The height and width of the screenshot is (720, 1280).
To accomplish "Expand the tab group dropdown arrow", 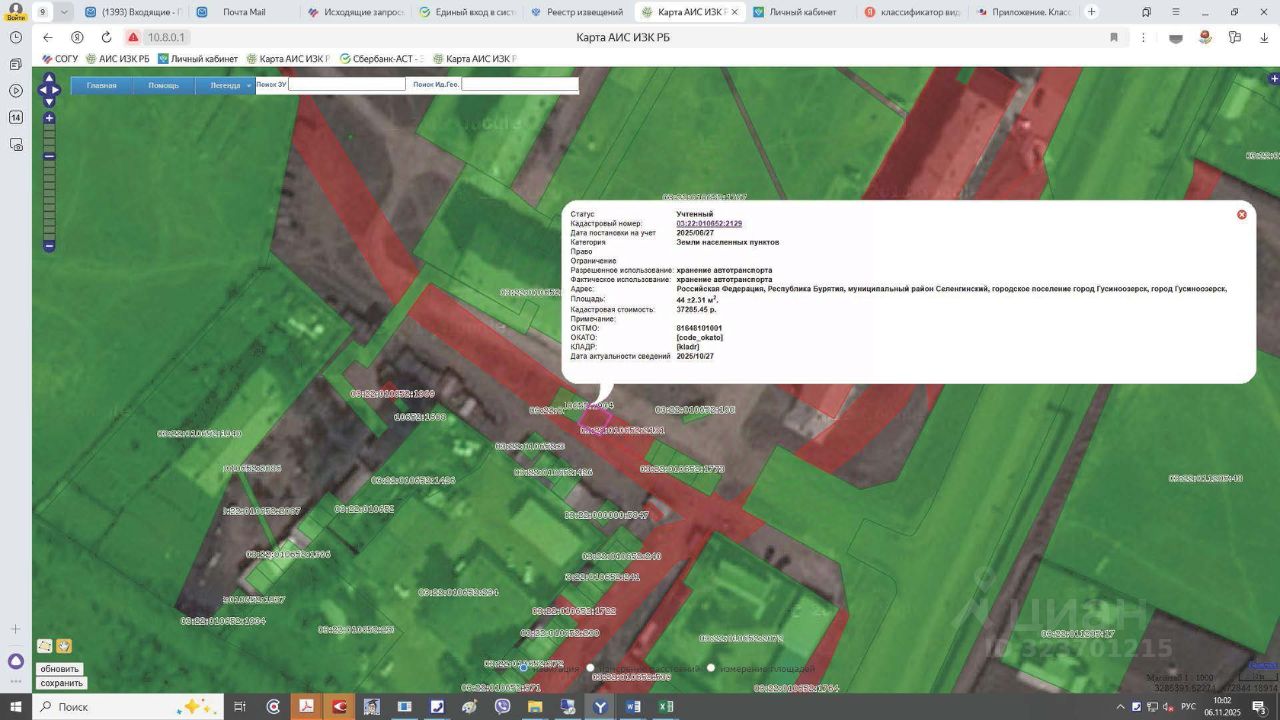I will (x=64, y=12).
